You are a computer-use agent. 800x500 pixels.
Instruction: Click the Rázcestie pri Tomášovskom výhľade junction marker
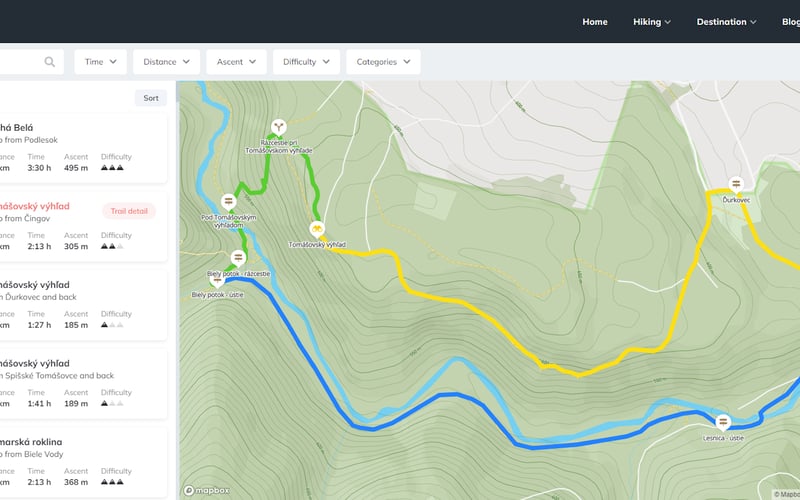coord(279,127)
